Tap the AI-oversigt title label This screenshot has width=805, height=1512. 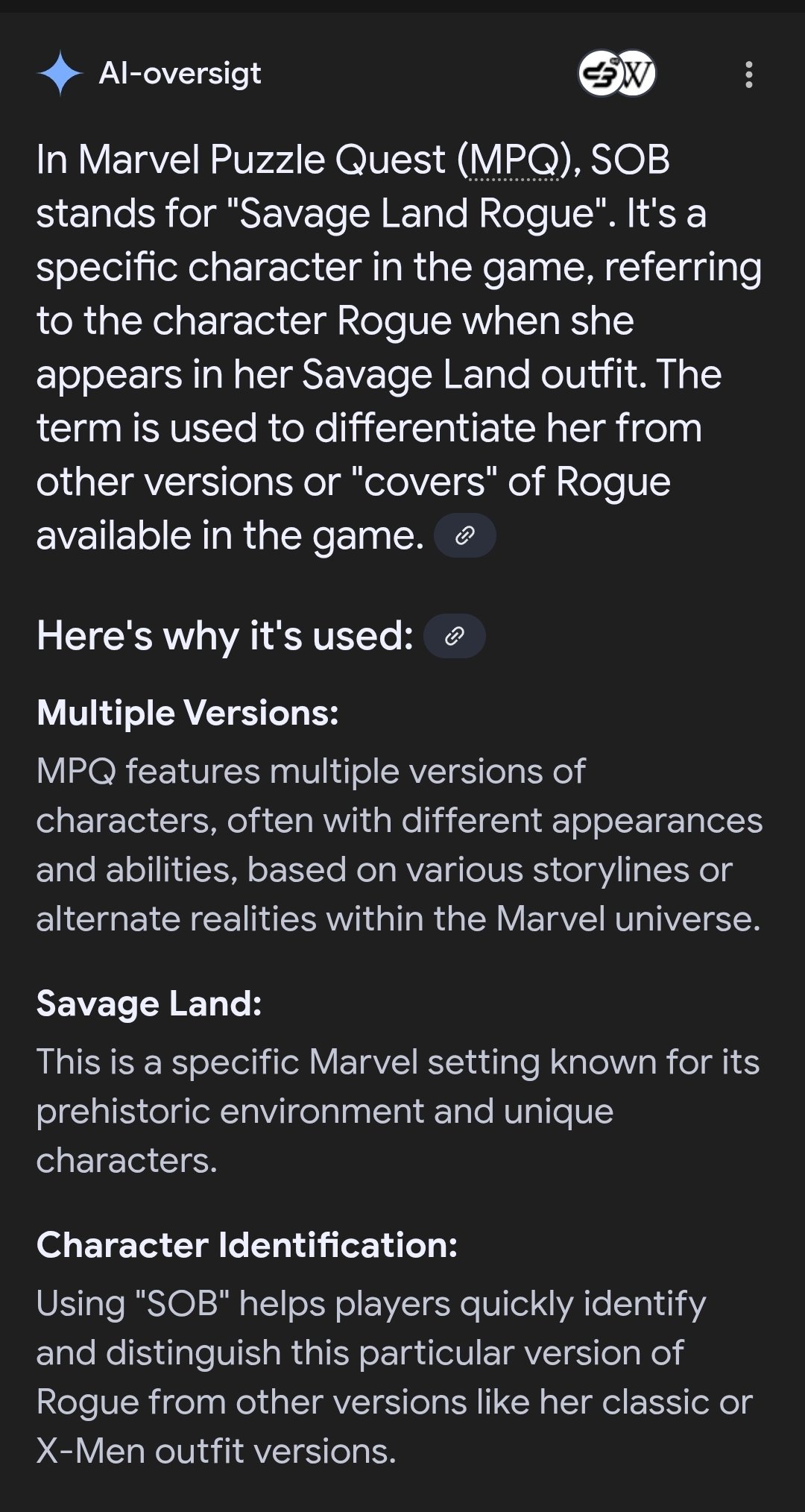point(180,73)
